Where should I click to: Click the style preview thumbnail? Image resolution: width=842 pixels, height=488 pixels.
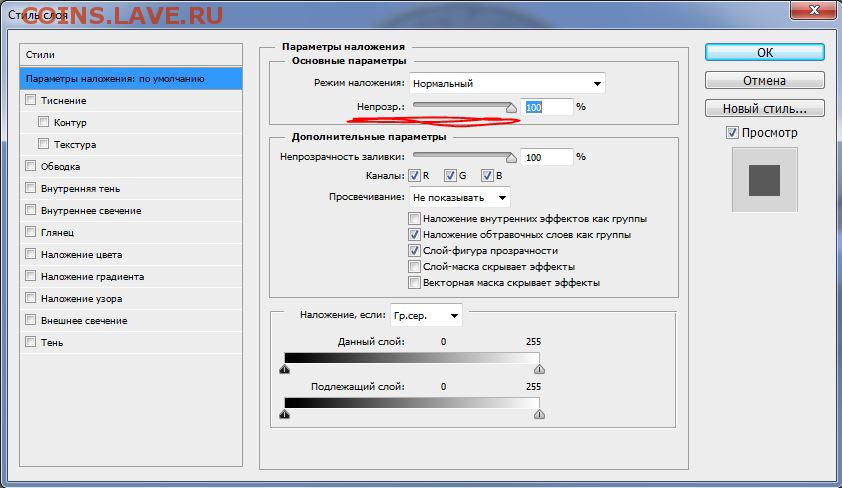765,180
